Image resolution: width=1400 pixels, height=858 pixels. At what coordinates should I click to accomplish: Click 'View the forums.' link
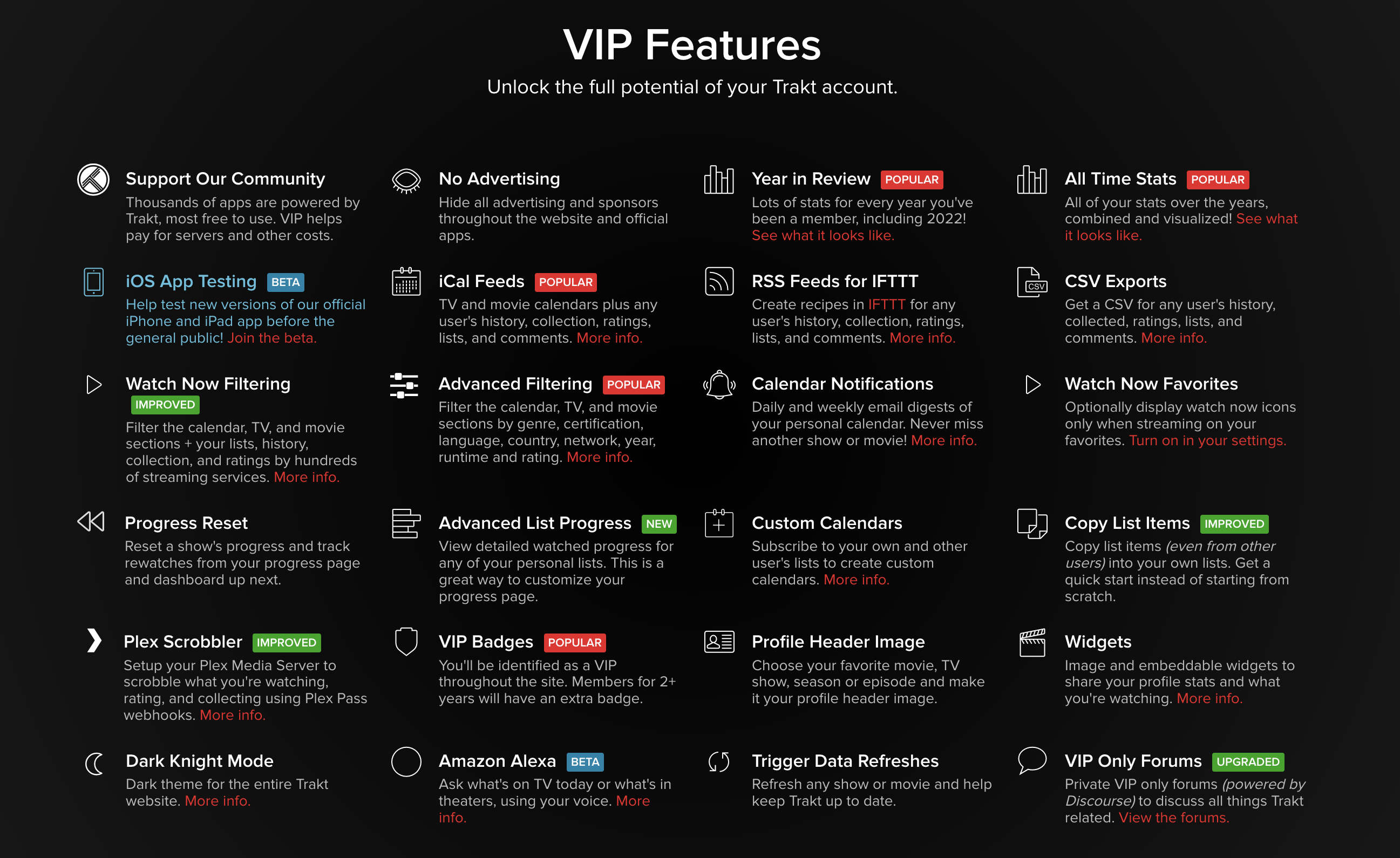pyautogui.click(x=1174, y=818)
